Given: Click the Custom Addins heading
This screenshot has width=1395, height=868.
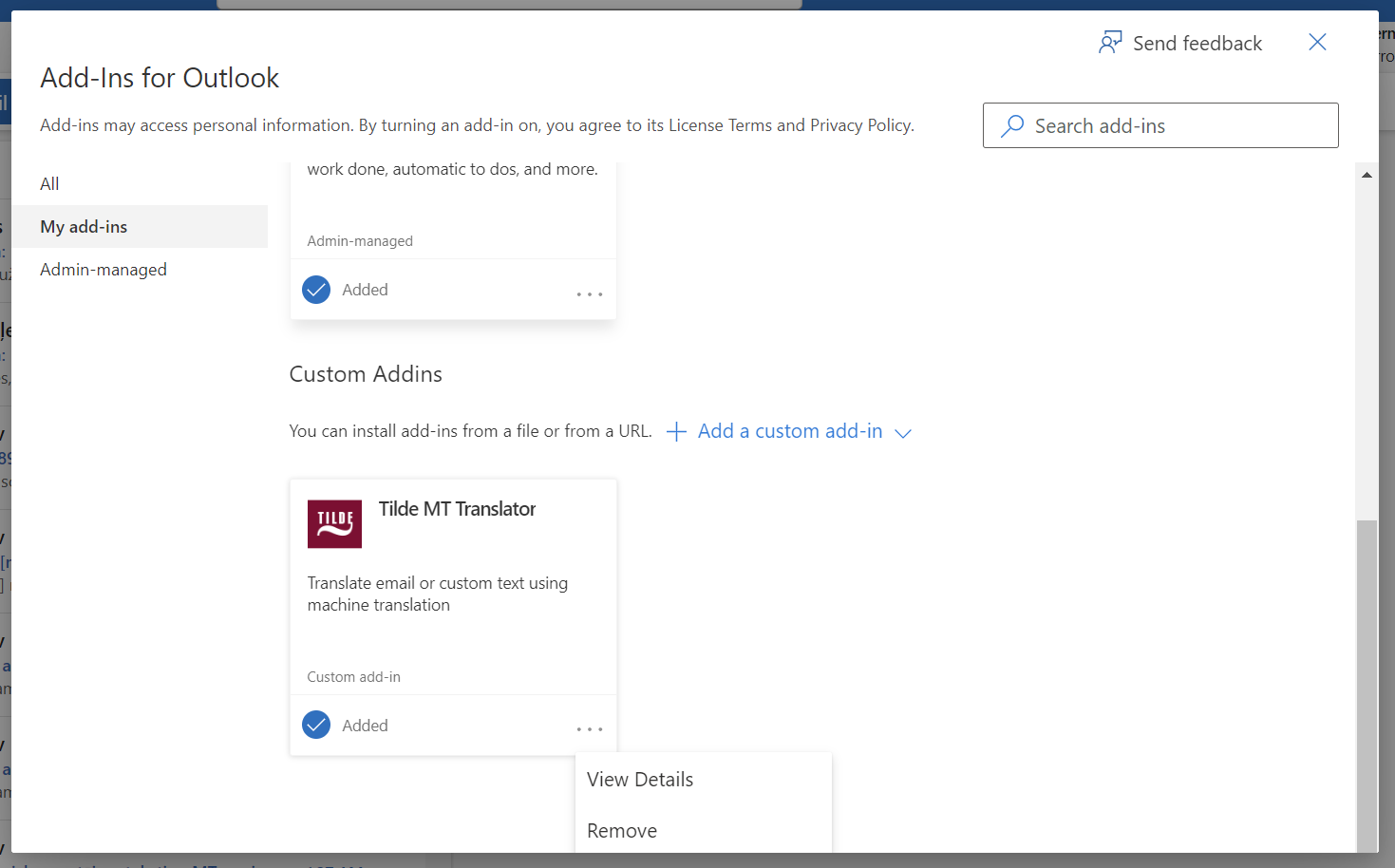Looking at the screenshot, I should click(x=366, y=374).
